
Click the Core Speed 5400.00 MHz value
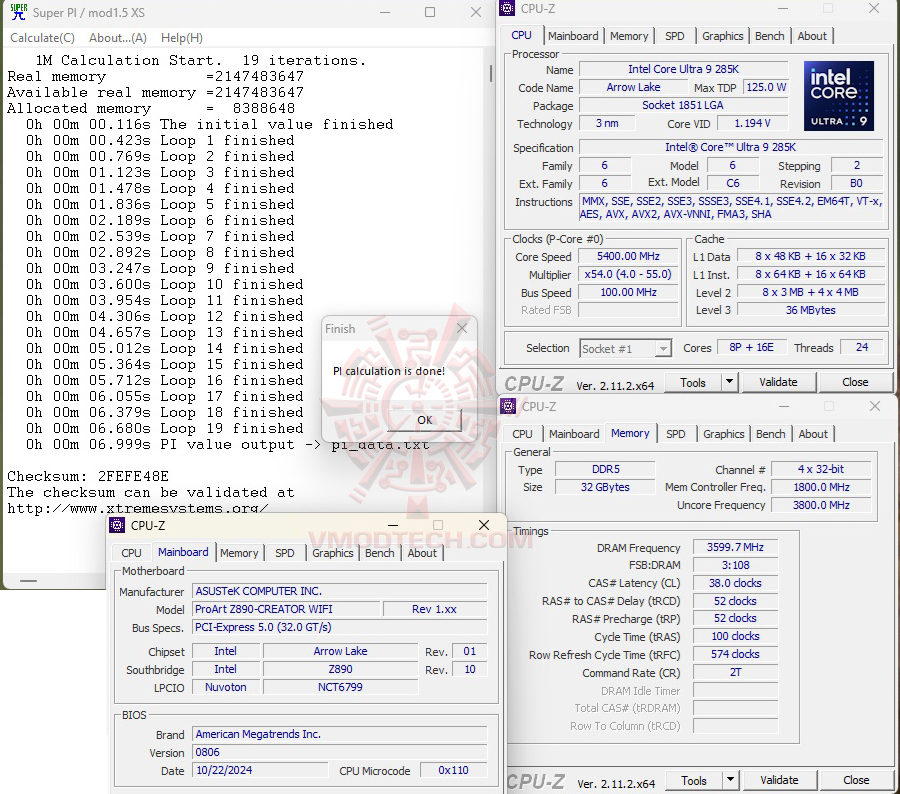tap(628, 257)
